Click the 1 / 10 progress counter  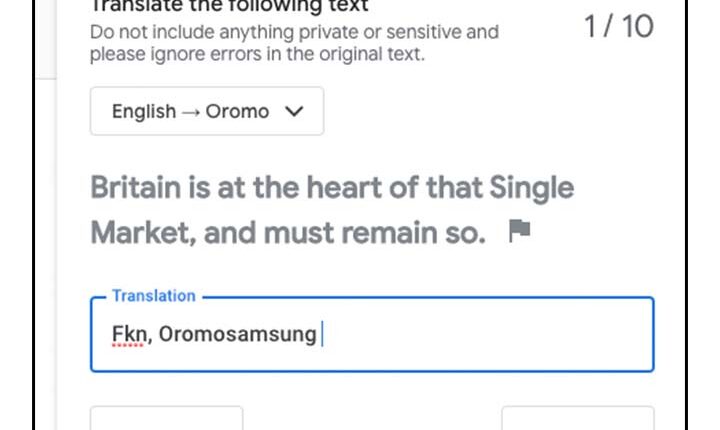[619, 26]
